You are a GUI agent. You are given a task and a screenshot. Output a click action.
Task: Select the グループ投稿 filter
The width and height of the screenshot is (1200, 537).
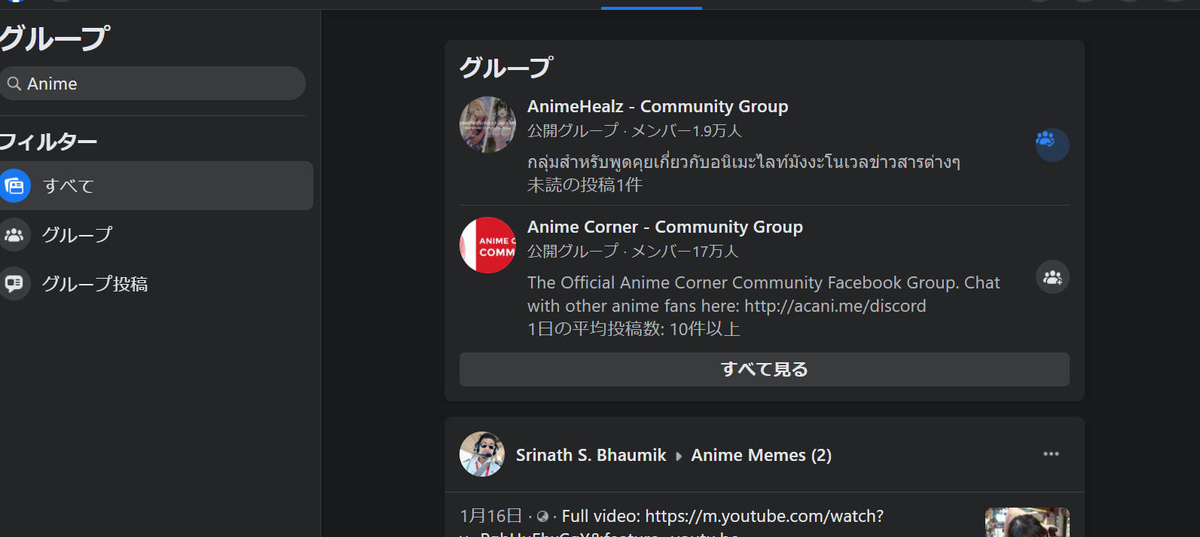coord(156,284)
